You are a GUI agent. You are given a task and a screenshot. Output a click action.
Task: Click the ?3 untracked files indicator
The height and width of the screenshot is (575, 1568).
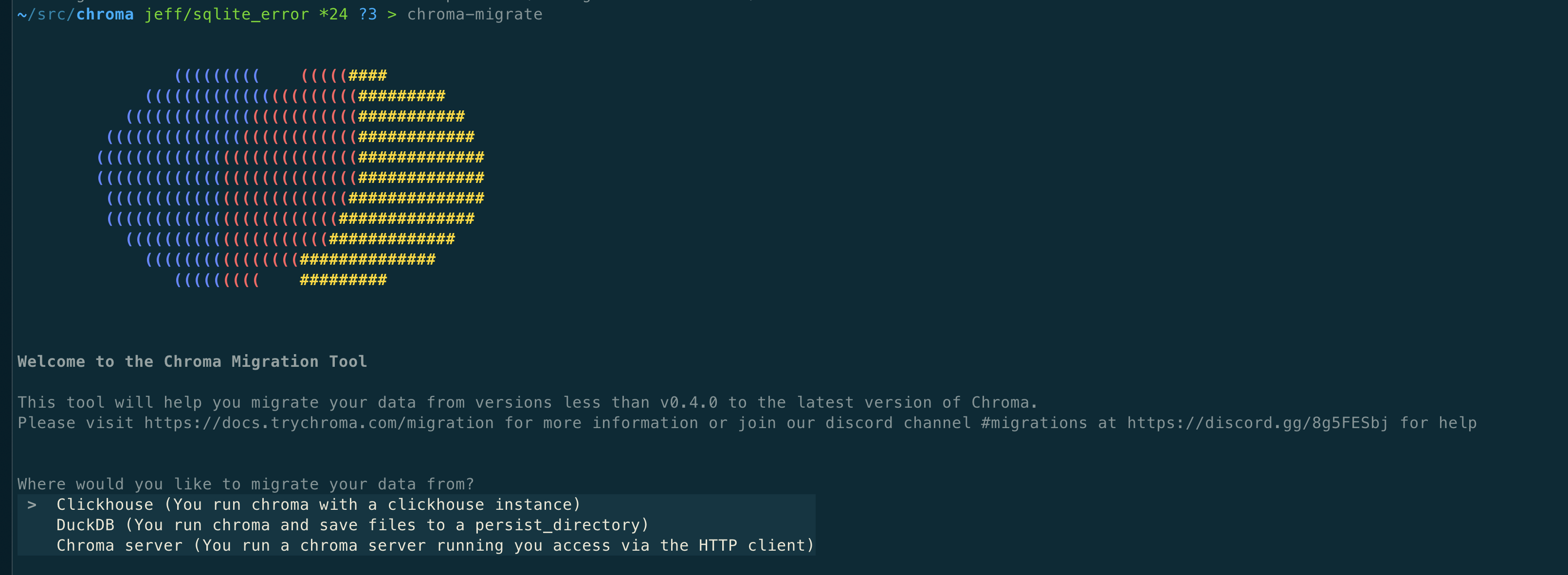[x=367, y=14]
